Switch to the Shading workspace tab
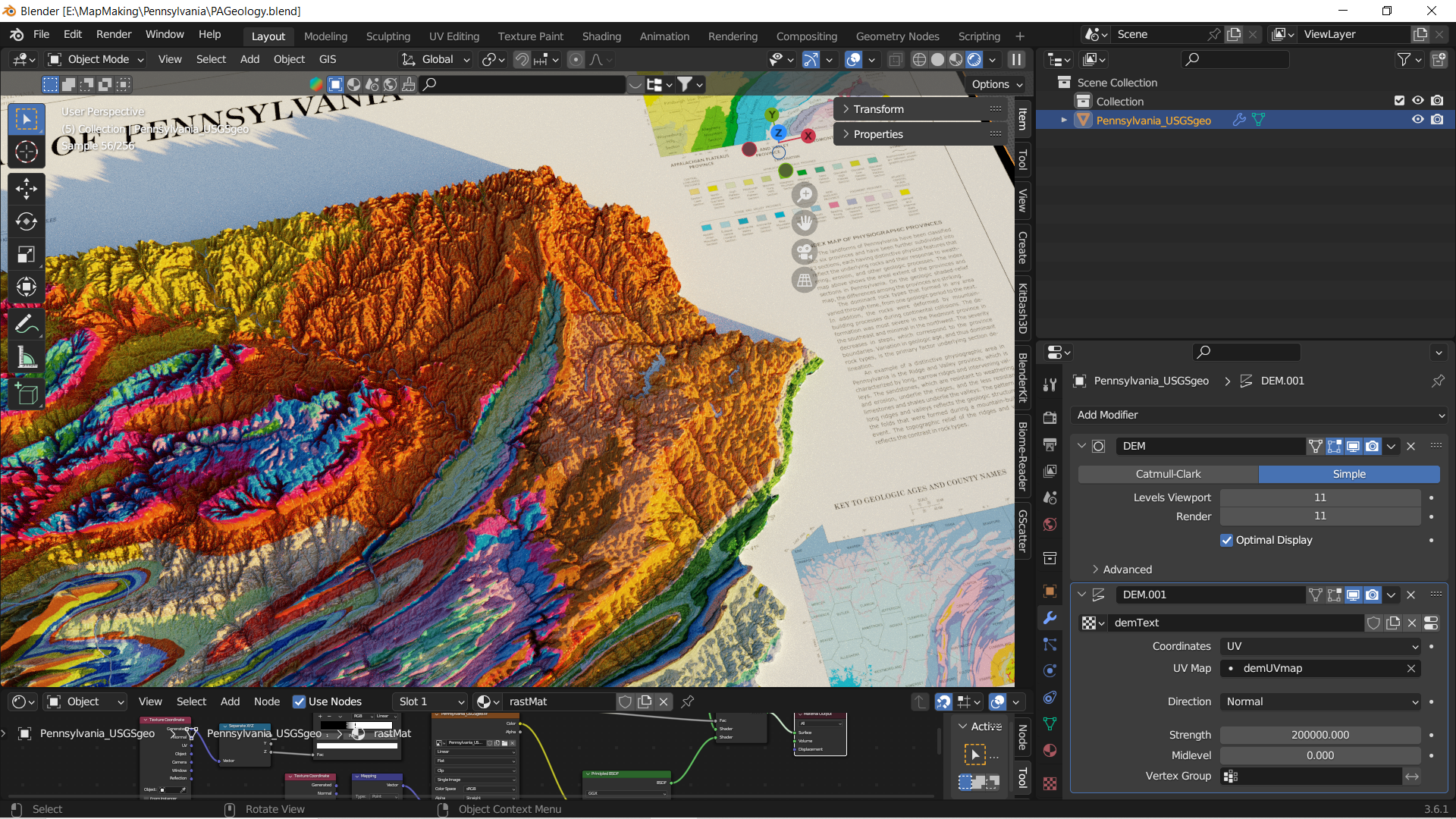This screenshot has height=819, width=1456. [x=601, y=36]
